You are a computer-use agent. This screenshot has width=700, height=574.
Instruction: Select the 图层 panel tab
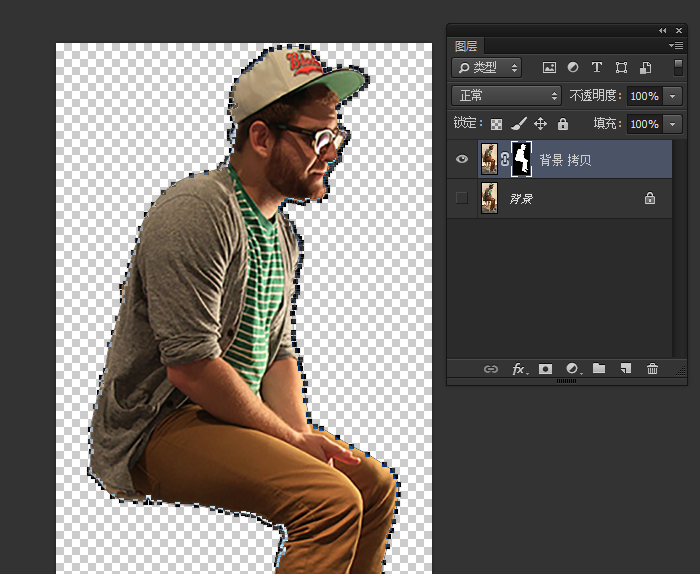point(466,46)
